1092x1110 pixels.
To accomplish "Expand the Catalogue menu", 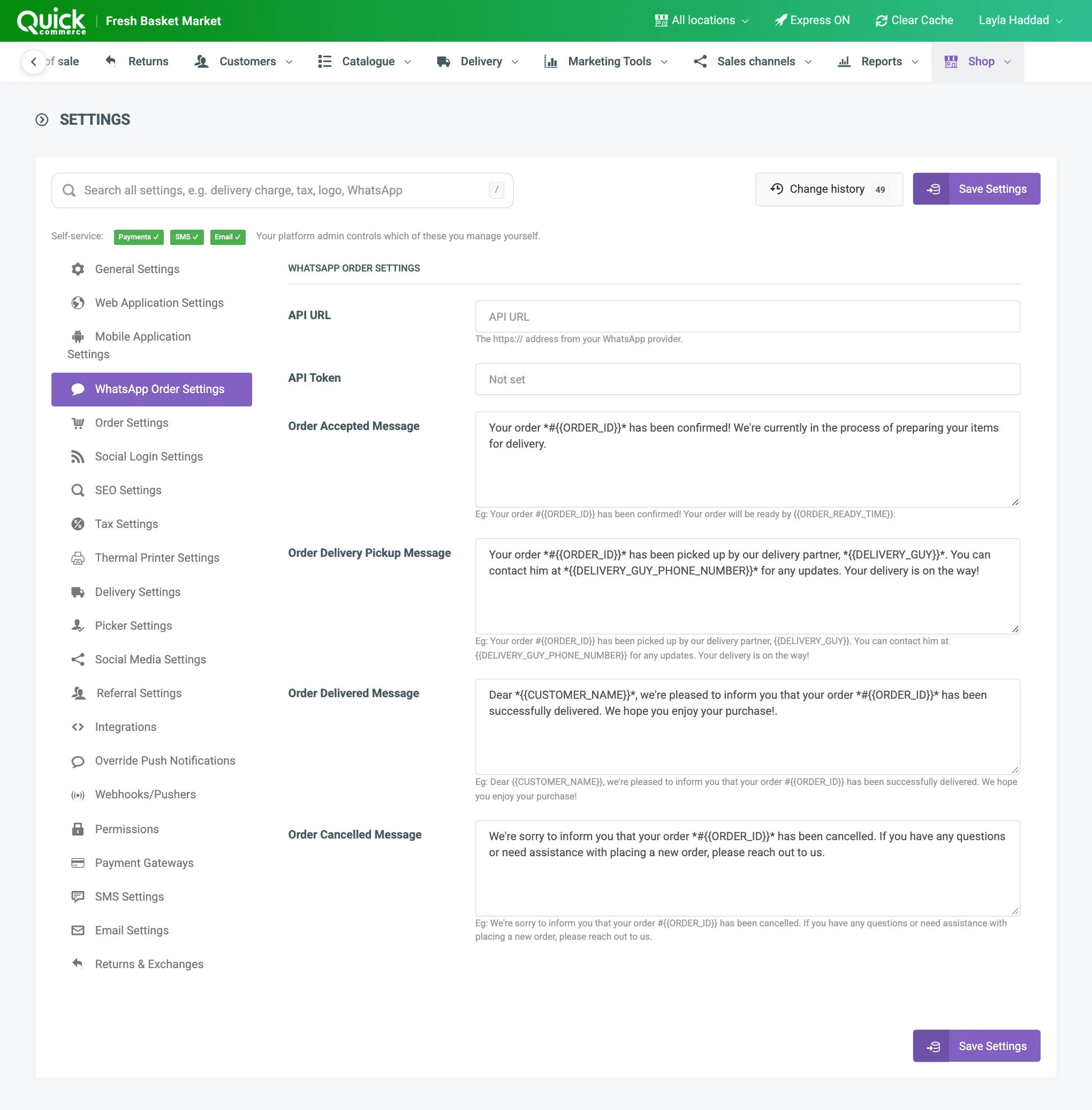I will click(365, 62).
